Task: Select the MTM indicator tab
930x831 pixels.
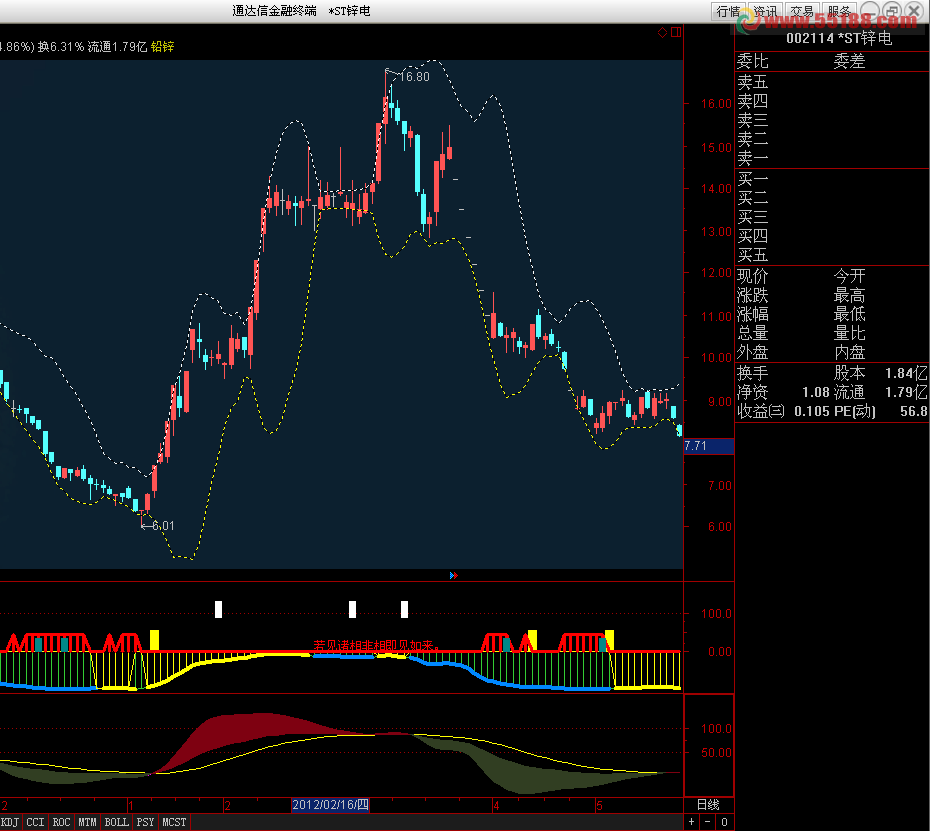Action: [87, 822]
